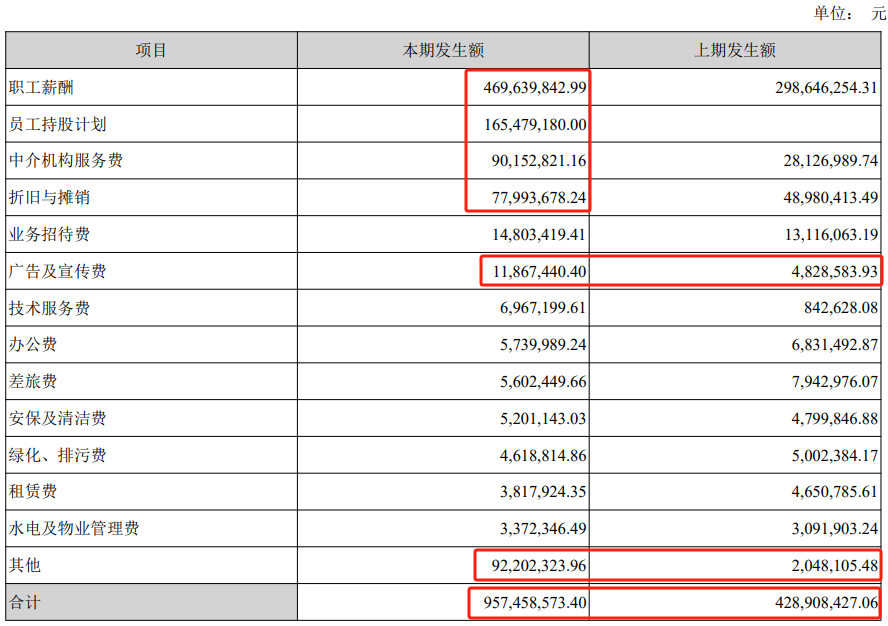The width and height of the screenshot is (888, 626).
Task: Click the value 28,126,989.74
Action: (830, 161)
